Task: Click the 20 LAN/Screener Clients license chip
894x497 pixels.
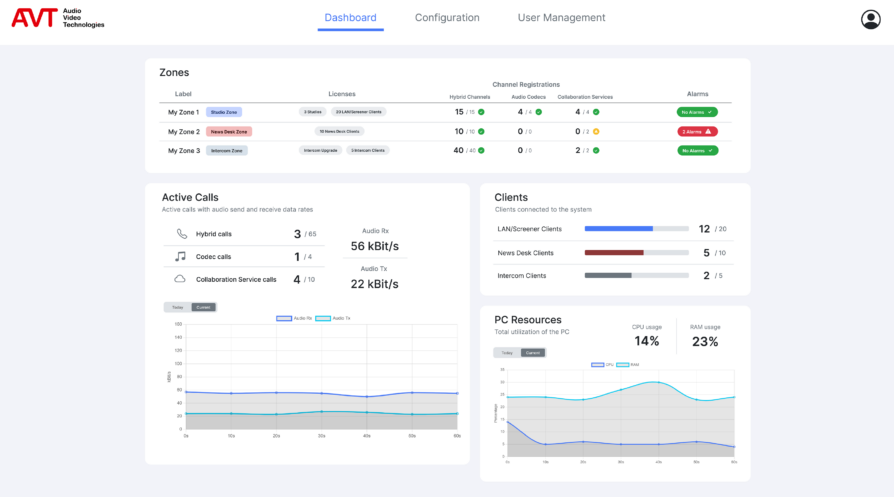Action: tap(359, 112)
